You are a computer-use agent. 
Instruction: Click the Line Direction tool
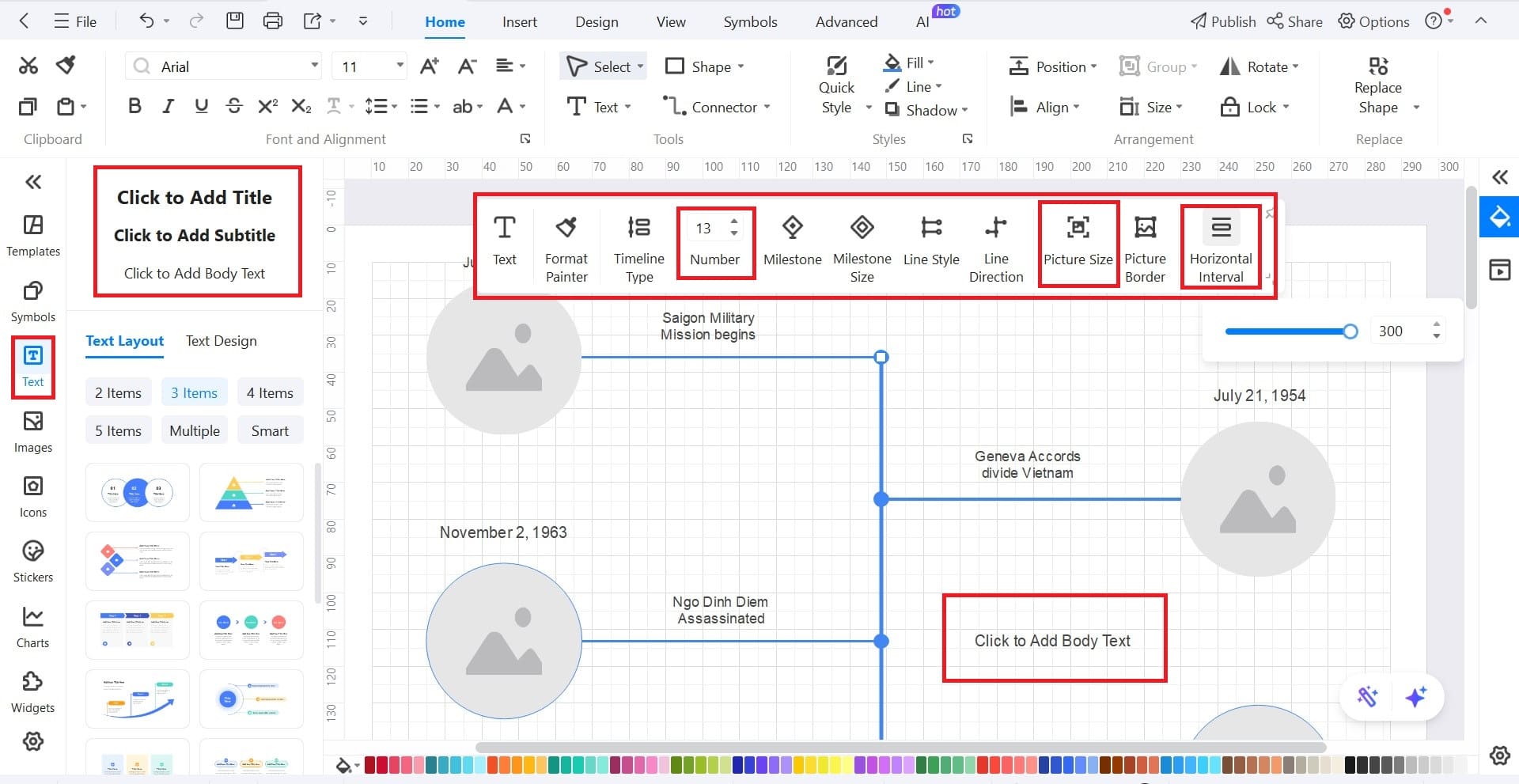(996, 248)
